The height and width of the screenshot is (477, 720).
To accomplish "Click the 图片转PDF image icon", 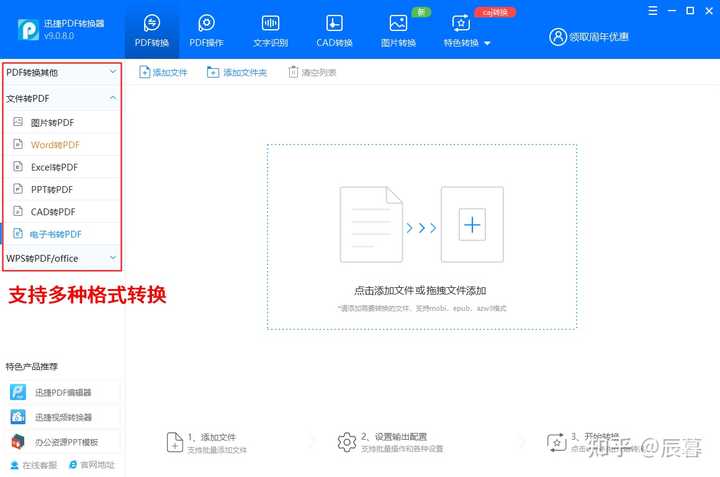I will coord(18,122).
